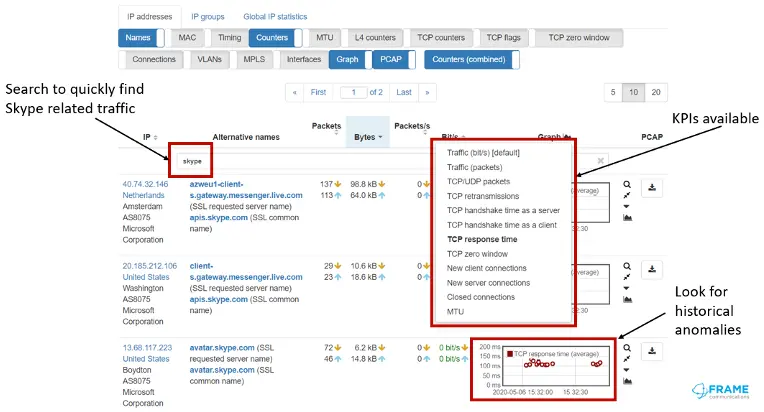Viewport: 764px width, 412px height.
Task: Pick TCP handshake time as a server
Action: pyautogui.click(x=503, y=210)
